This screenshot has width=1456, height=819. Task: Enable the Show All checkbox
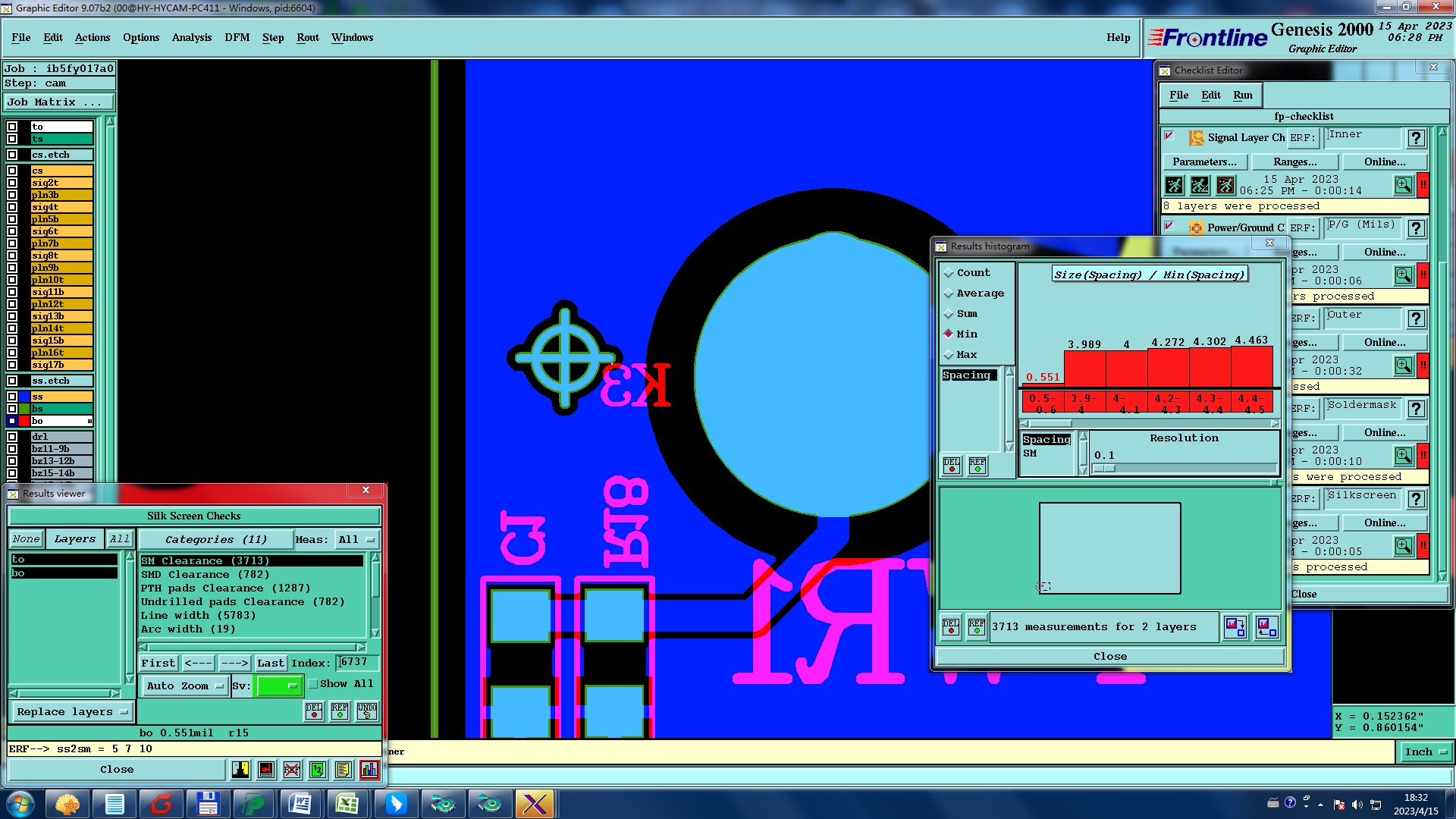[313, 684]
